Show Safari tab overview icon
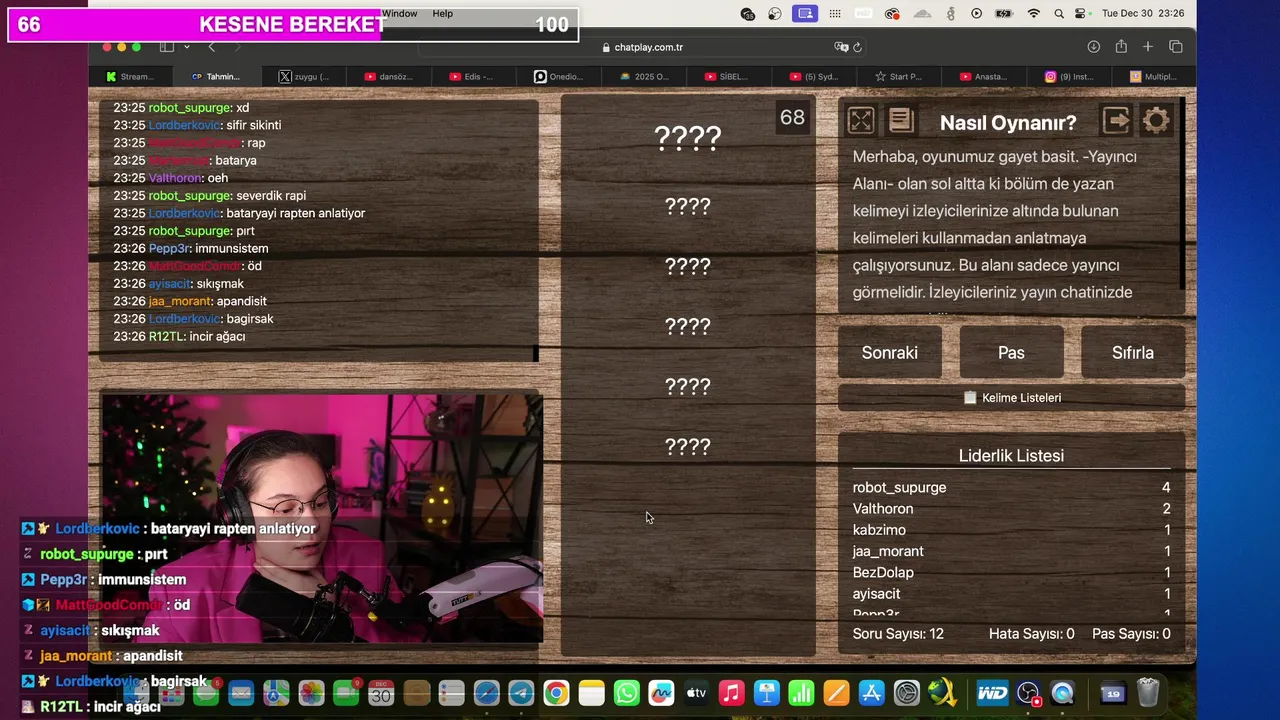The width and height of the screenshot is (1280, 720). click(x=1176, y=47)
